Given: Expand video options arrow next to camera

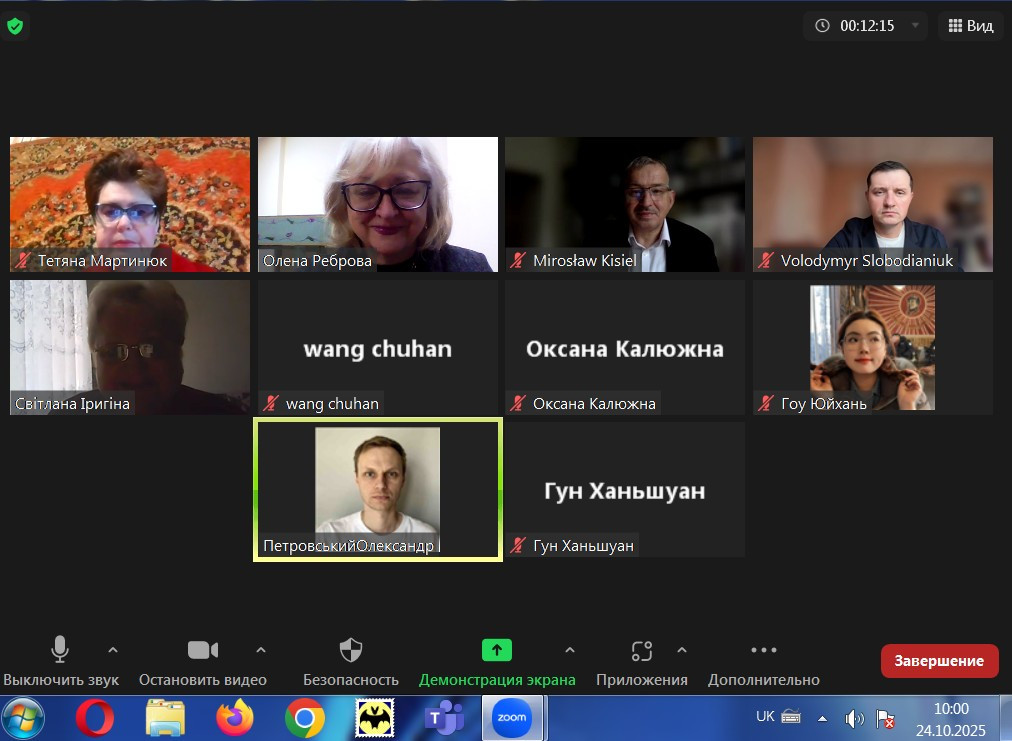Looking at the screenshot, I should [261, 650].
